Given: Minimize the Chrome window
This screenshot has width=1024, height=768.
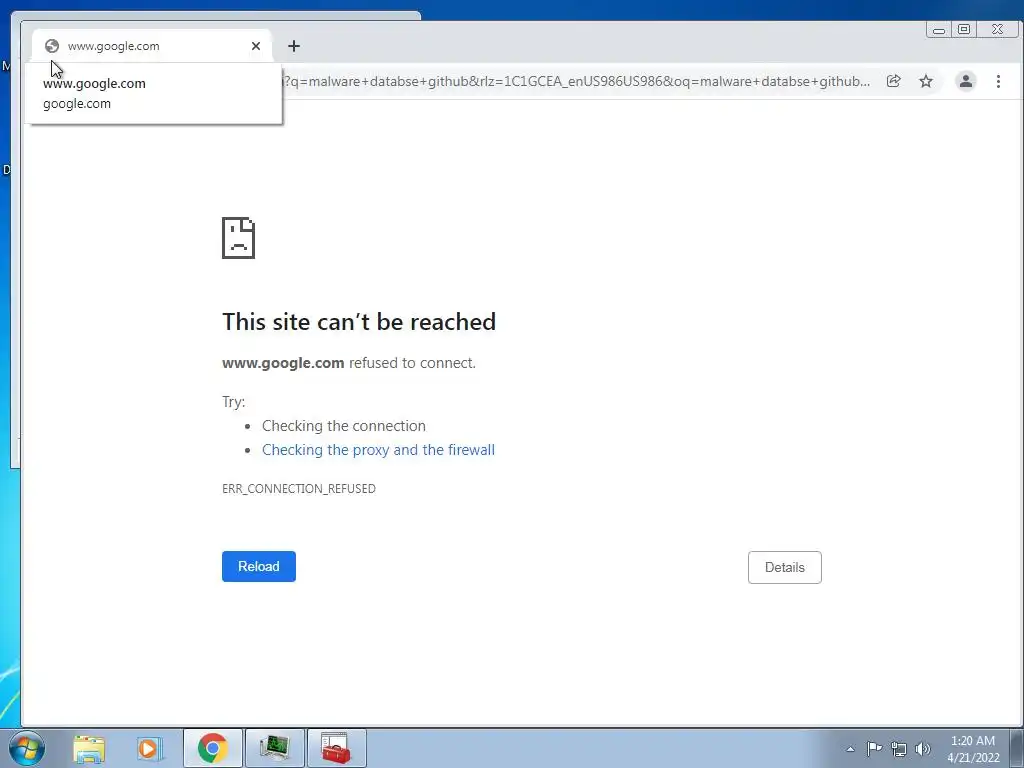Looking at the screenshot, I should click(x=939, y=29).
